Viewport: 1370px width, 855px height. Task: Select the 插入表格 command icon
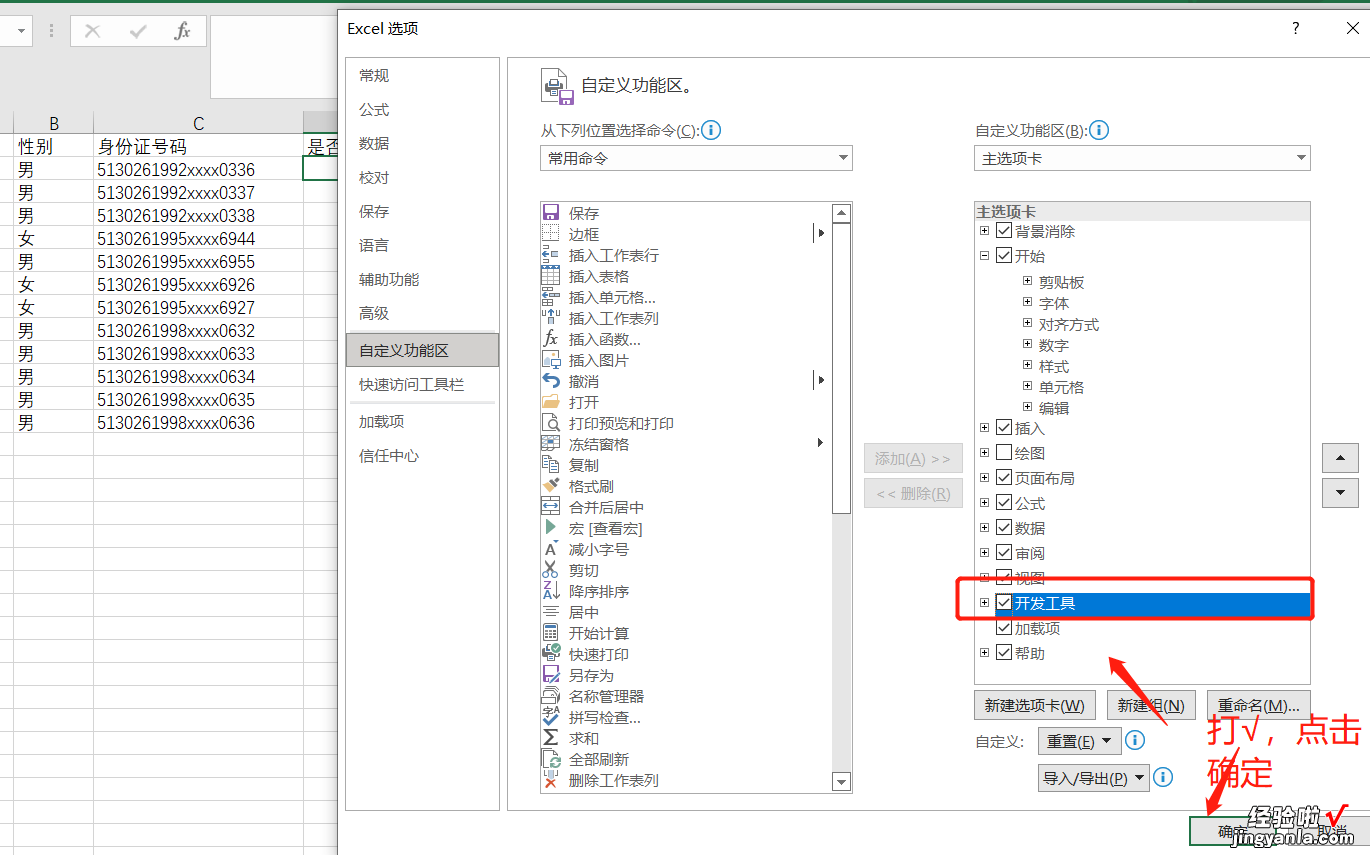pos(550,276)
